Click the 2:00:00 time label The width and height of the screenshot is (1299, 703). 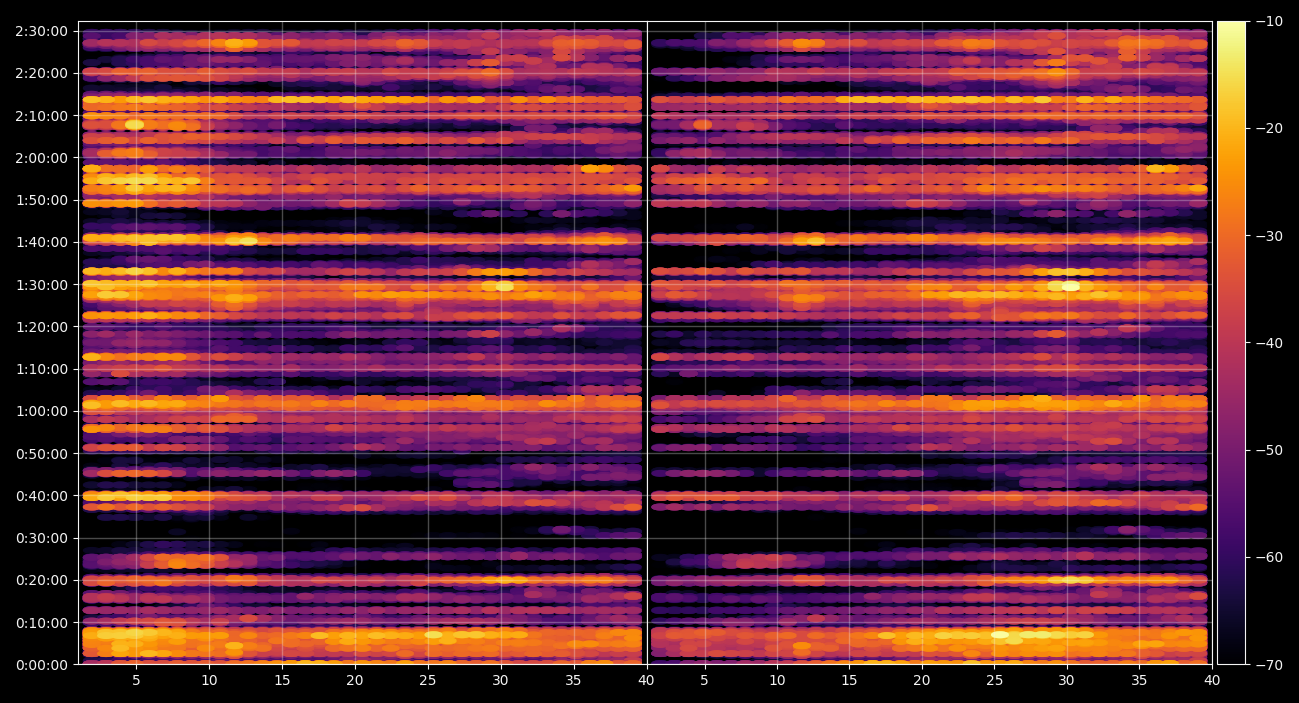click(x=41, y=158)
